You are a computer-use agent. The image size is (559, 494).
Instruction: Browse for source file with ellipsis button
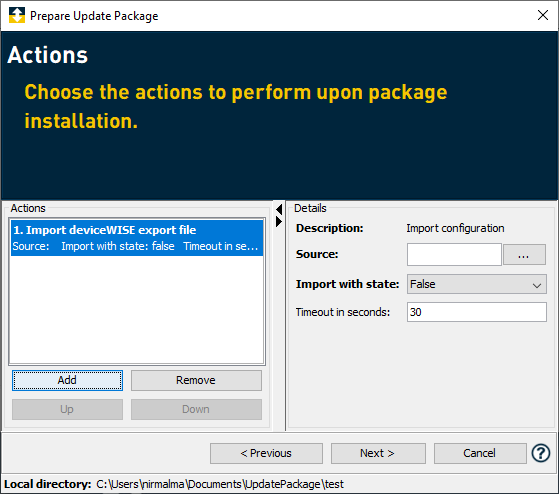[x=524, y=254]
